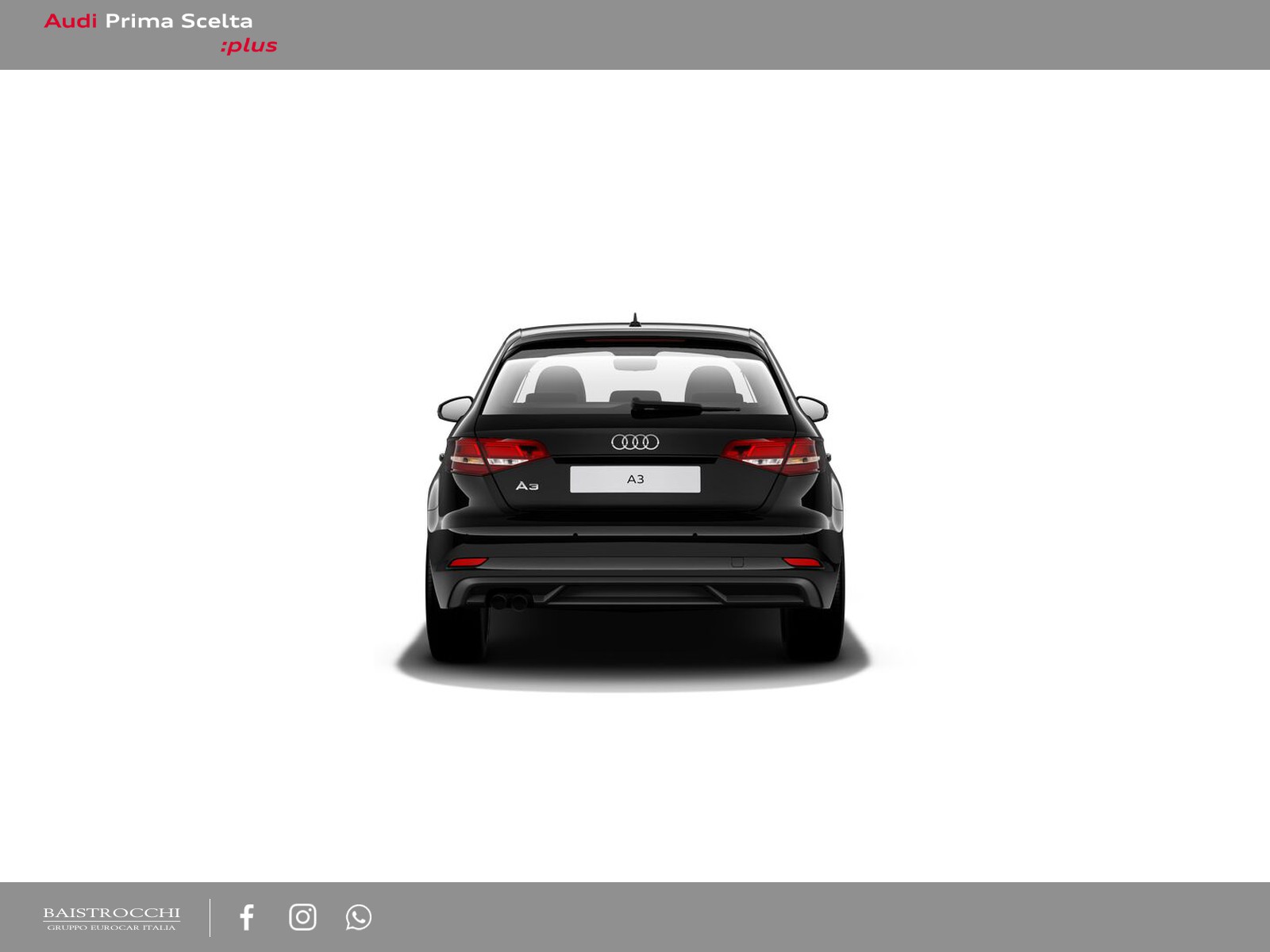Click the black Audi A3 rear image
Image resolution: width=1270 pixels, height=952 pixels.
click(x=635, y=504)
